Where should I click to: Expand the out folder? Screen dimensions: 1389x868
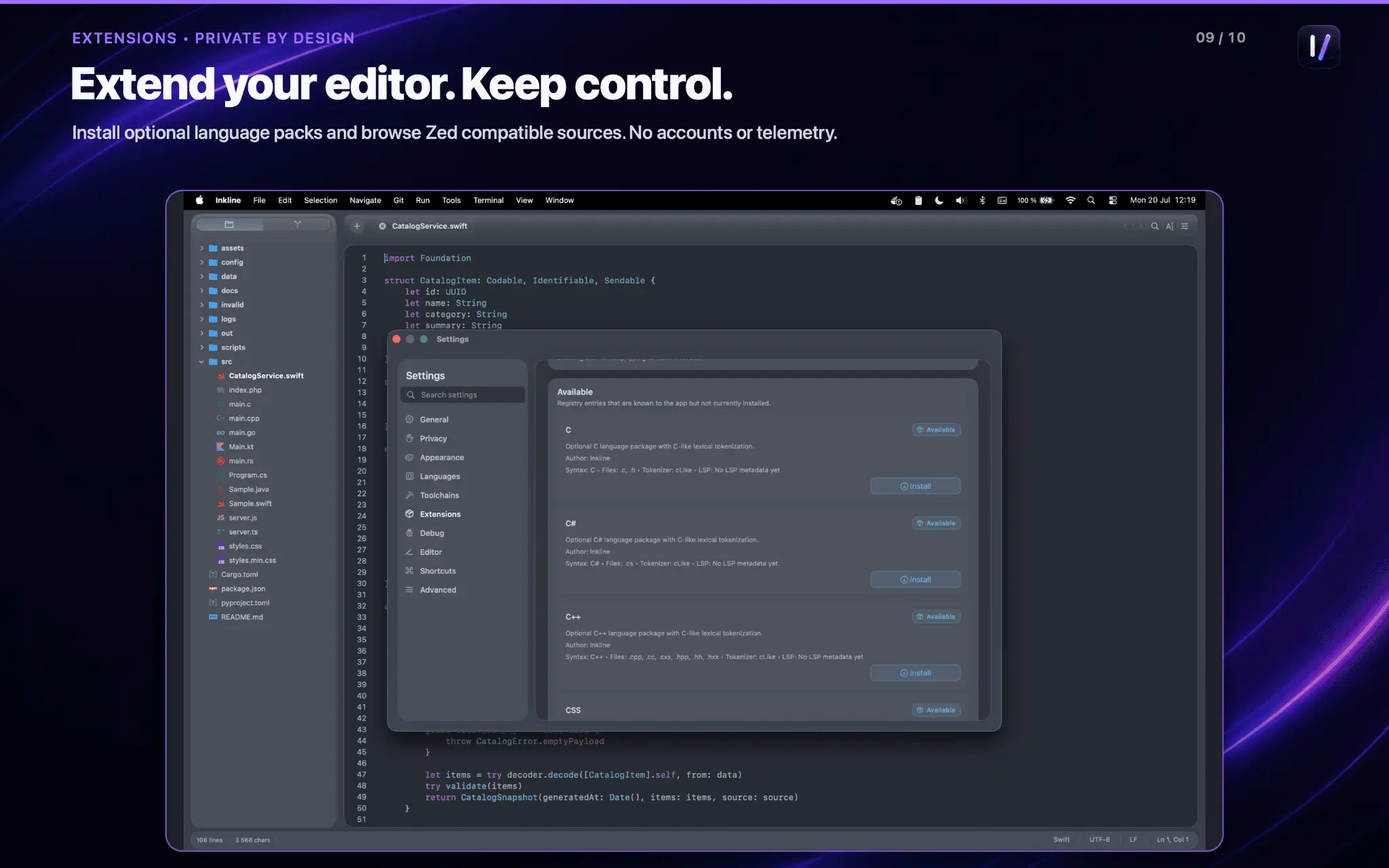pos(201,334)
